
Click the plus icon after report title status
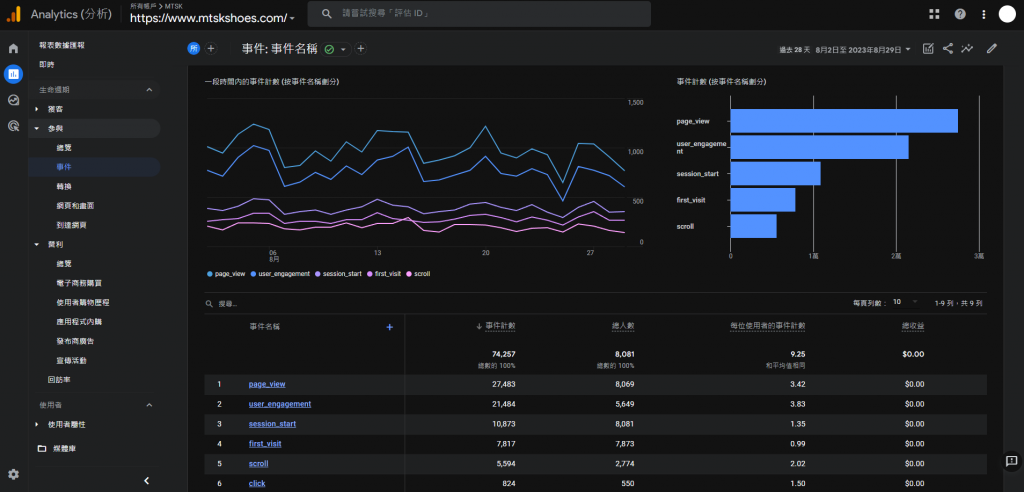click(x=360, y=48)
